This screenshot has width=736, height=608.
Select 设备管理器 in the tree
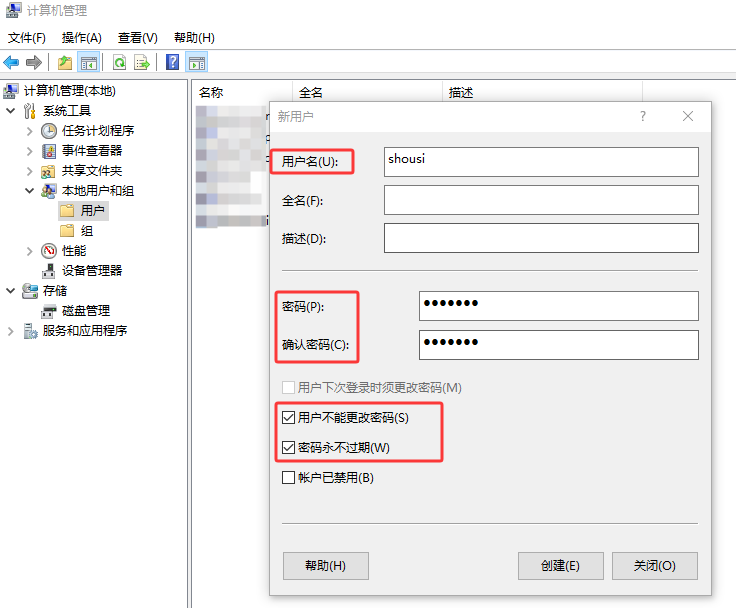point(92,271)
